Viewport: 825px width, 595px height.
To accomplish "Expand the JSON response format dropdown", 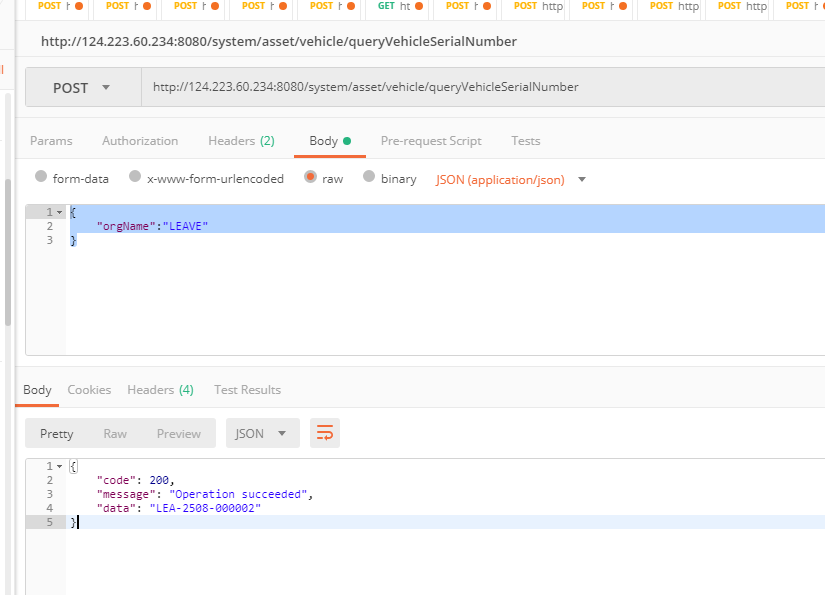I will (261, 433).
